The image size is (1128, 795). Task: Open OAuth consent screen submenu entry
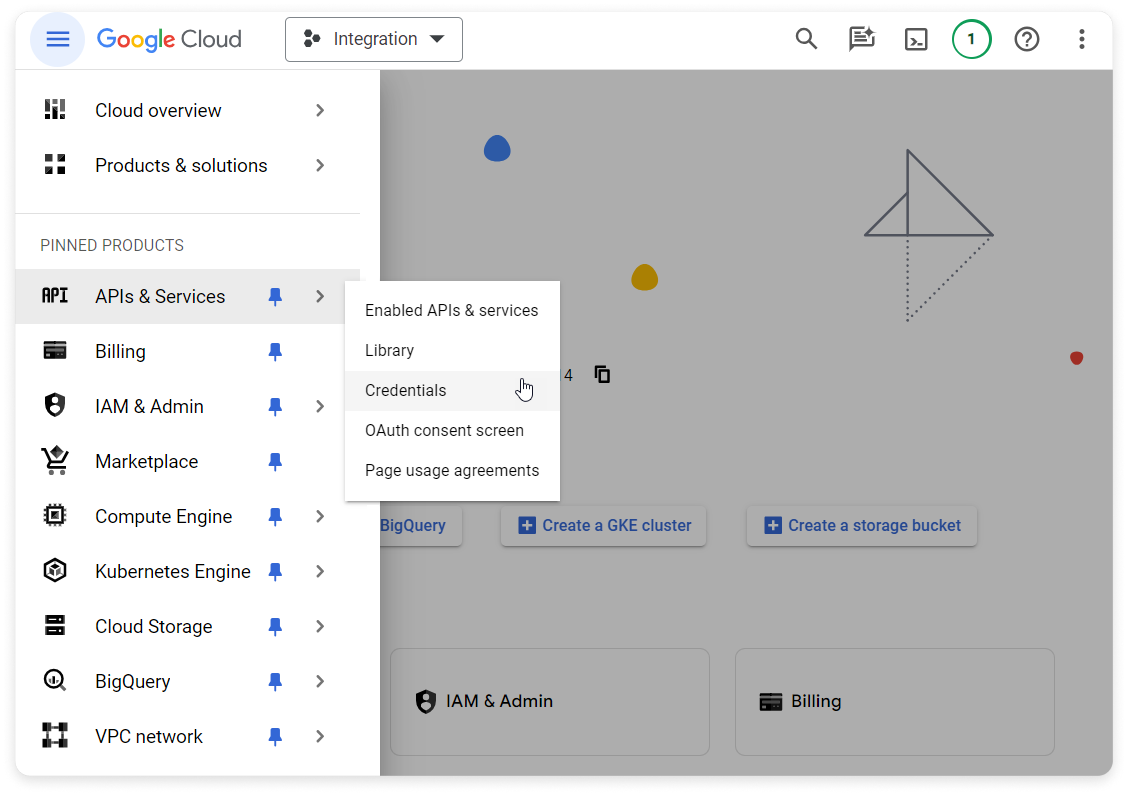tap(452, 430)
